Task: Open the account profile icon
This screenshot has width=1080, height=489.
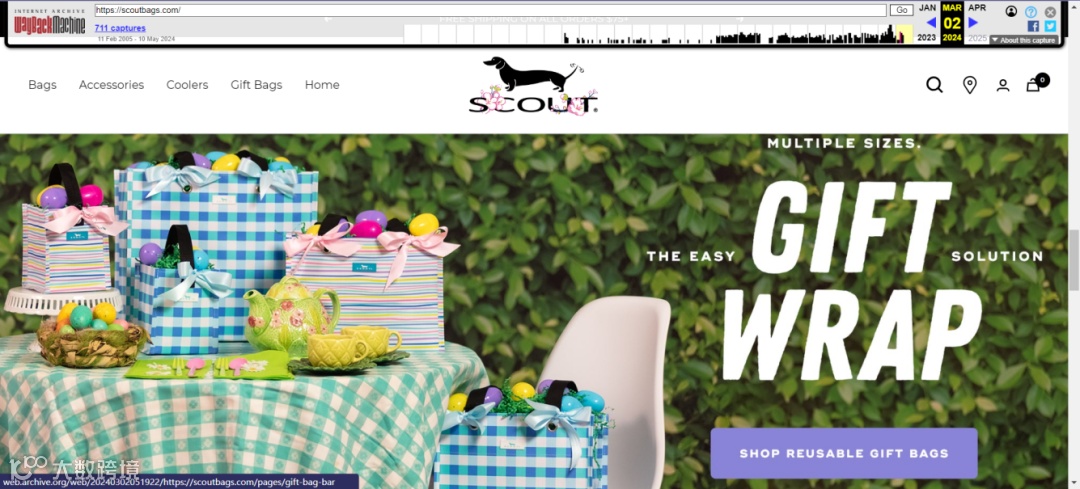Action: click(x=1003, y=85)
